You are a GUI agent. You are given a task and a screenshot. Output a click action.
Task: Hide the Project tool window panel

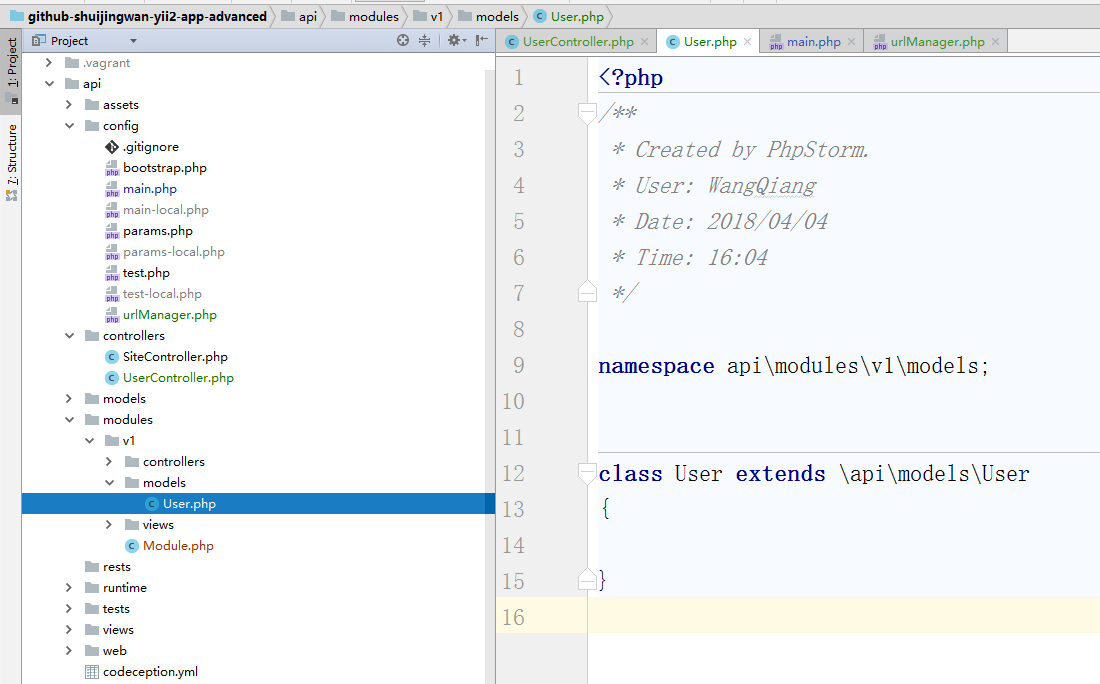(482, 41)
